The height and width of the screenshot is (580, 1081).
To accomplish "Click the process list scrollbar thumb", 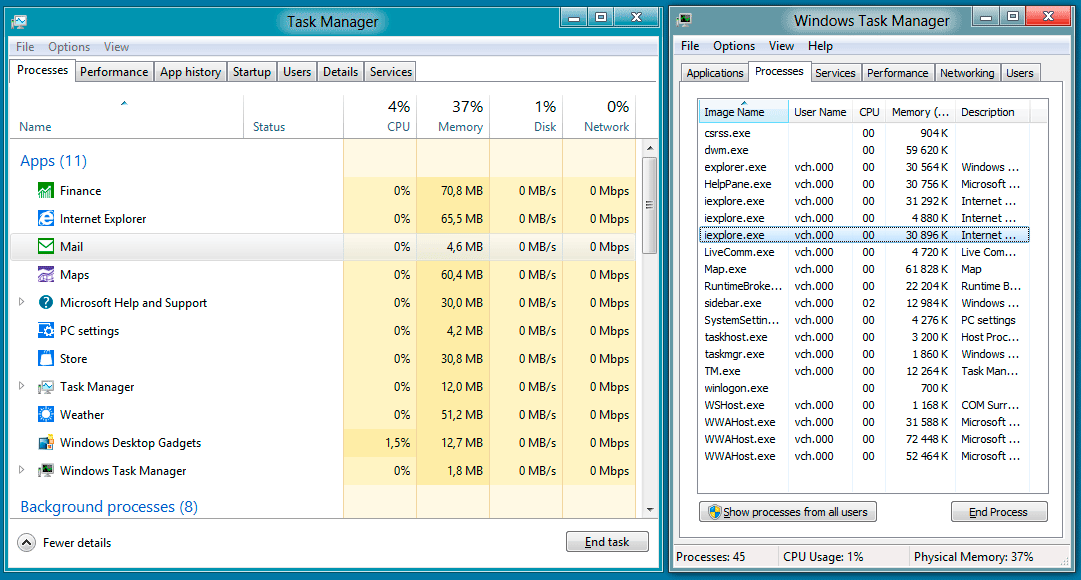I will coord(649,205).
